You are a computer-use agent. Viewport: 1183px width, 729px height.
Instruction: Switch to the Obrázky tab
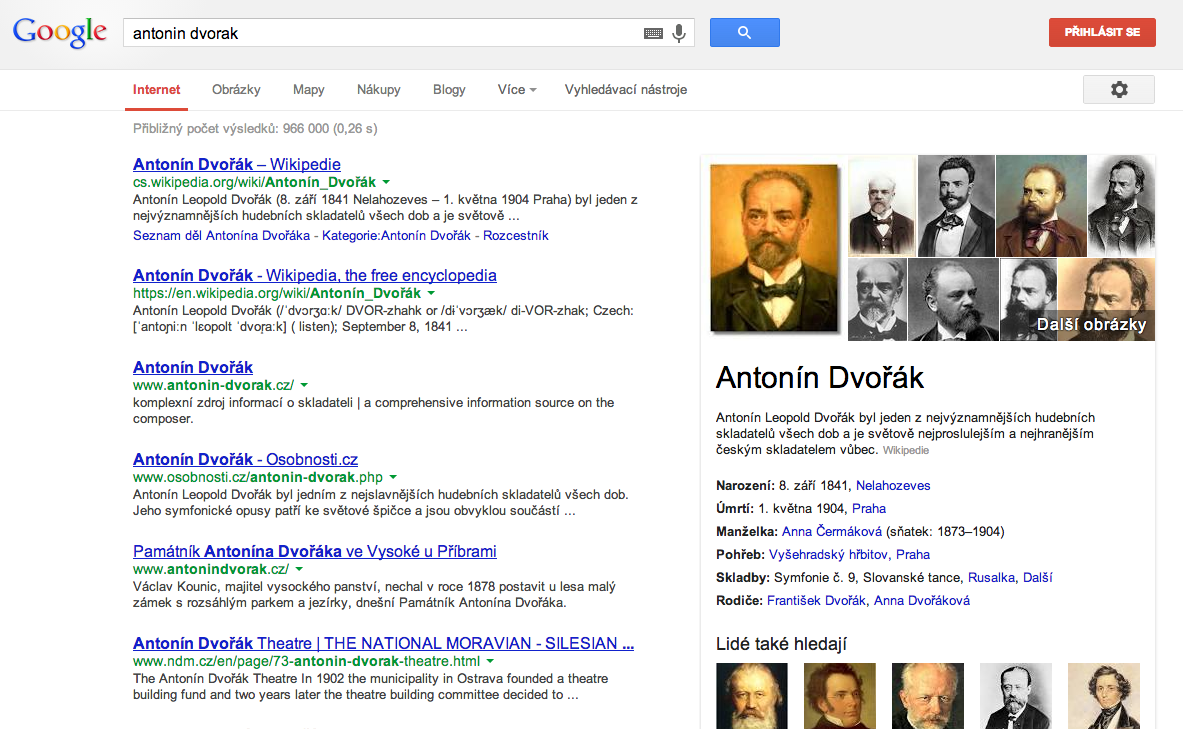(236, 90)
